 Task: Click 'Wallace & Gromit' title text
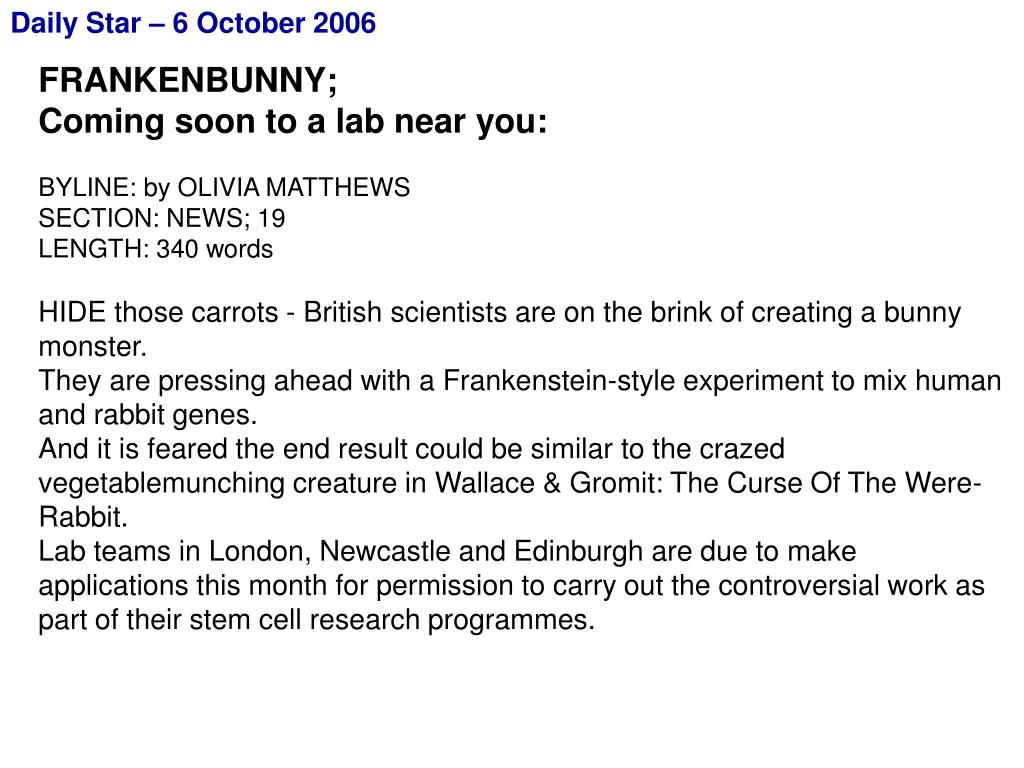click(x=548, y=483)
